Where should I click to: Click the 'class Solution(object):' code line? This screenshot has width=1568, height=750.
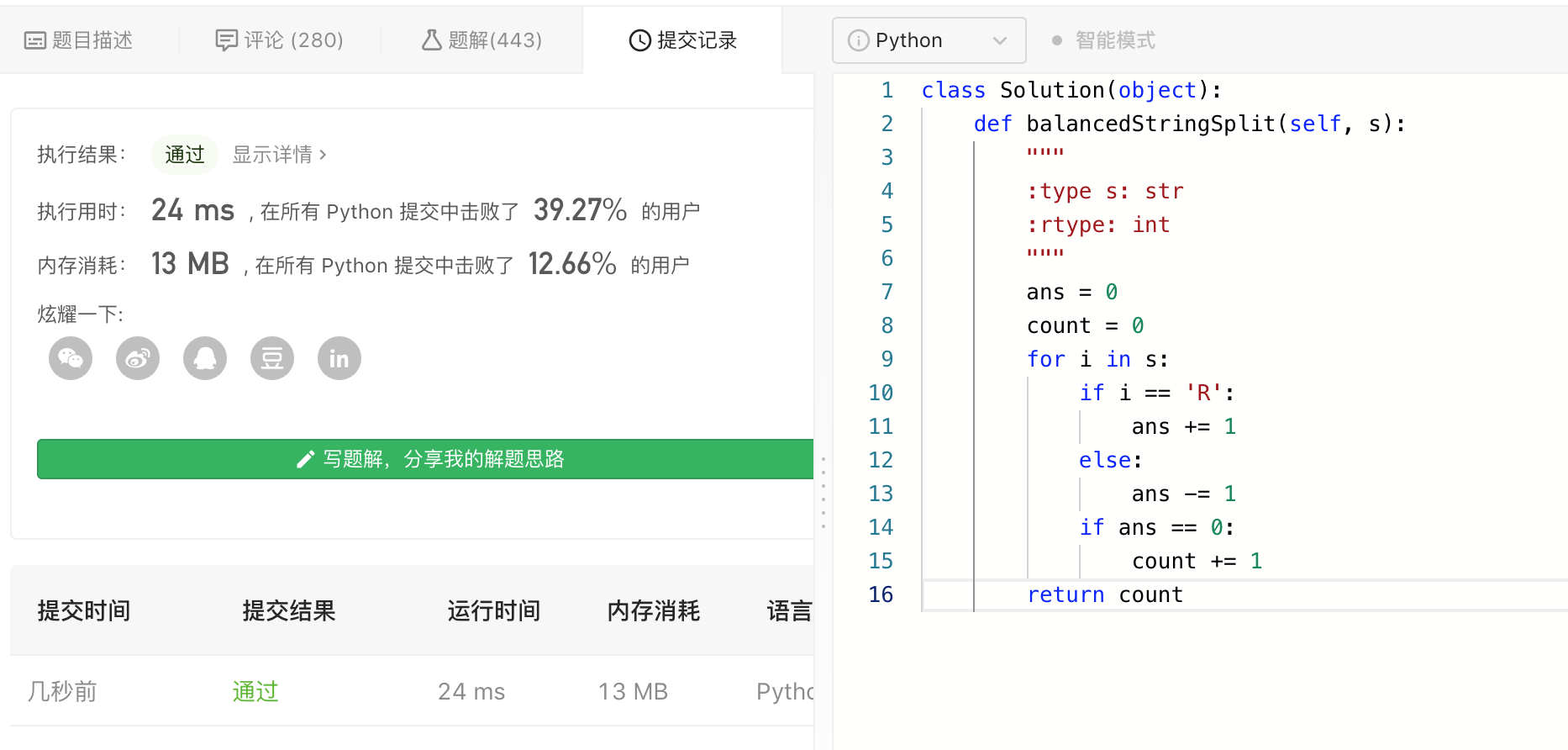click(1071, 90)
